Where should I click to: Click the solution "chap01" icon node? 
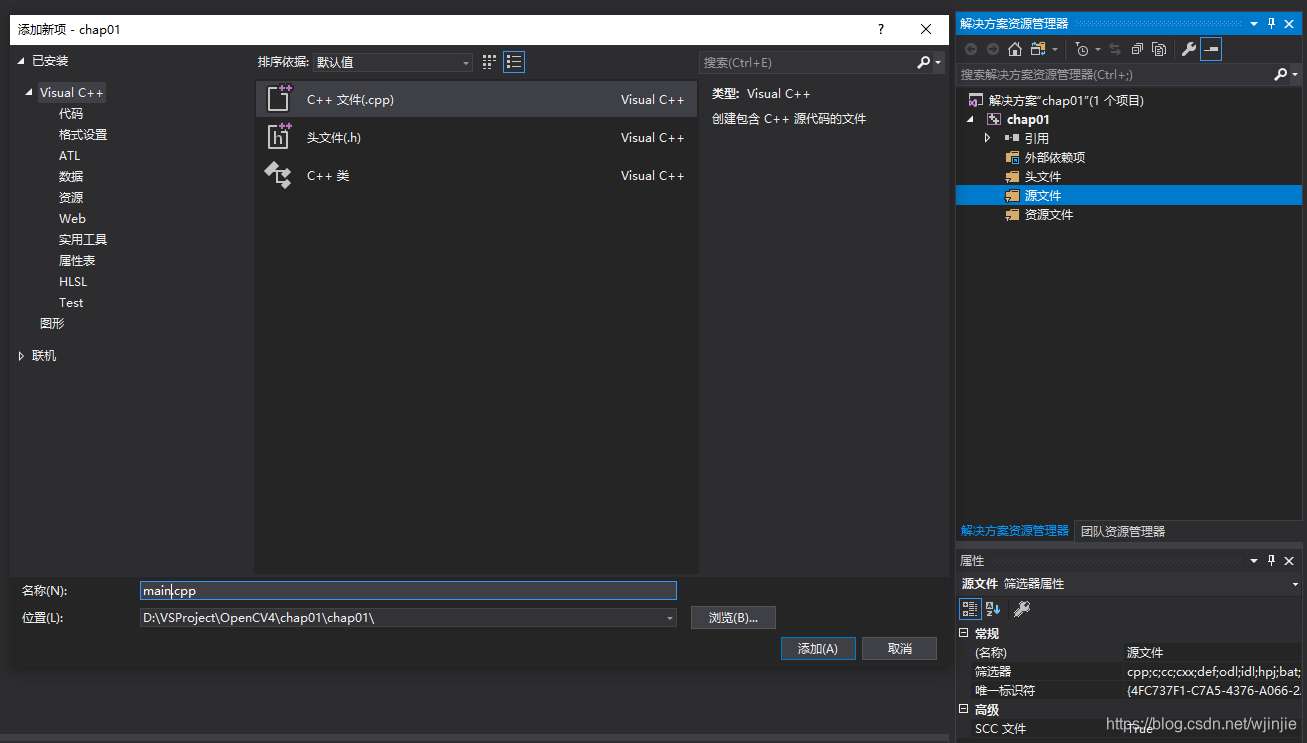pyautogui.click(x=976, y=100)
